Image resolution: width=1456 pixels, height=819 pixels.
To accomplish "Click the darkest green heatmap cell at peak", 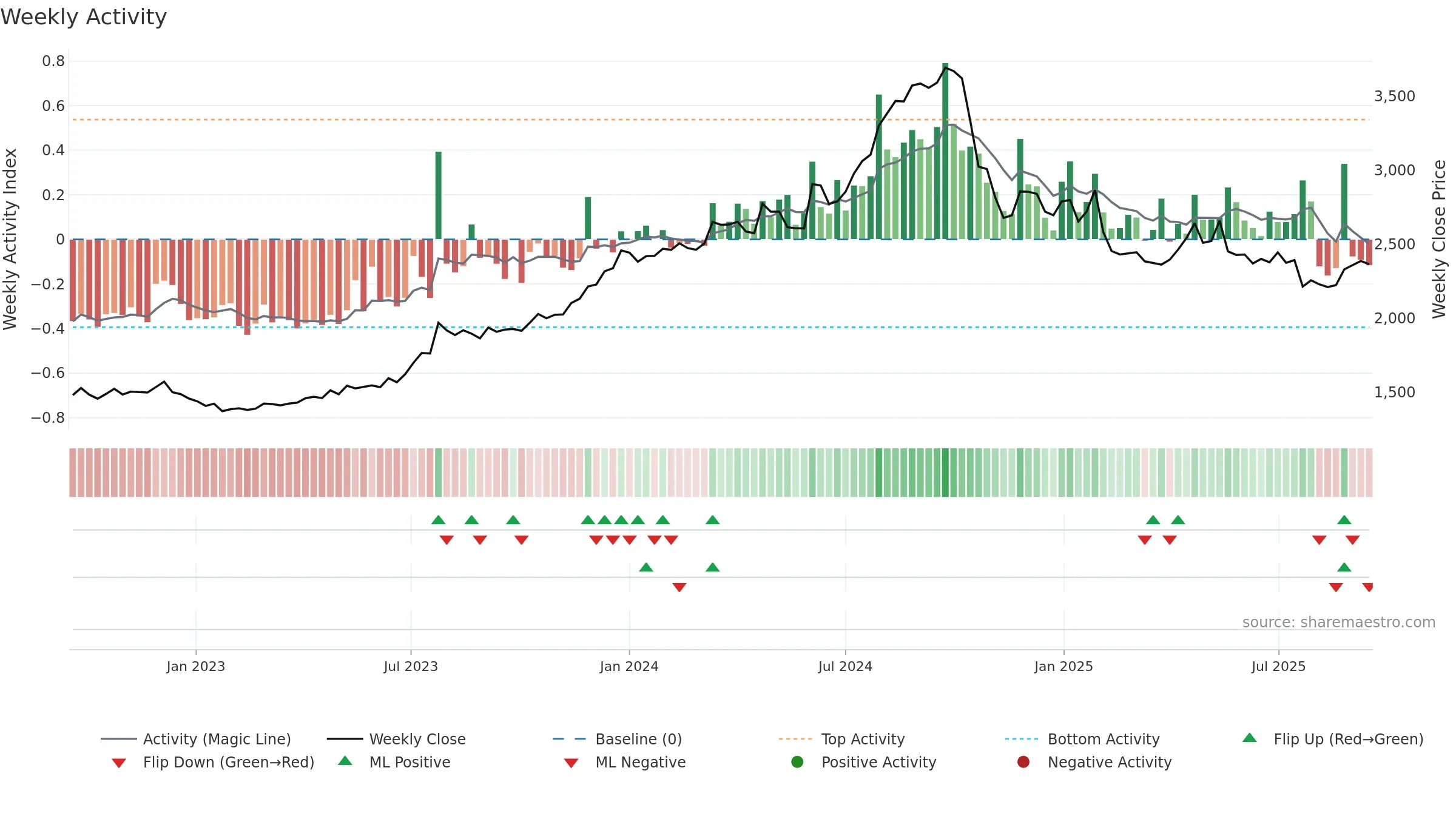I will pyautogui.click(x=945, y=473).
